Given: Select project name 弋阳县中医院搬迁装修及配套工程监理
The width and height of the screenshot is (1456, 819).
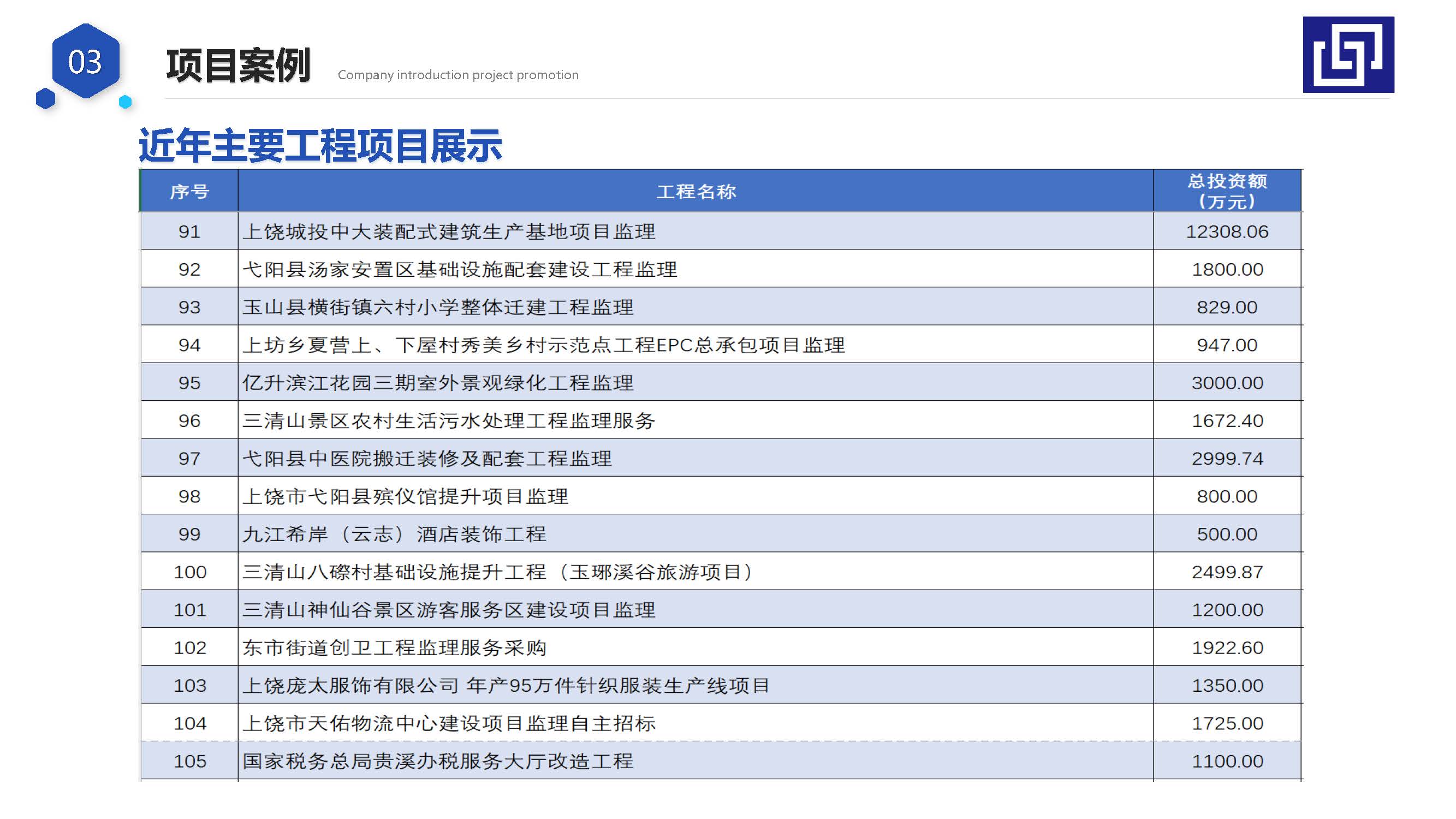Looking at the screenshot, I should 427,459.
